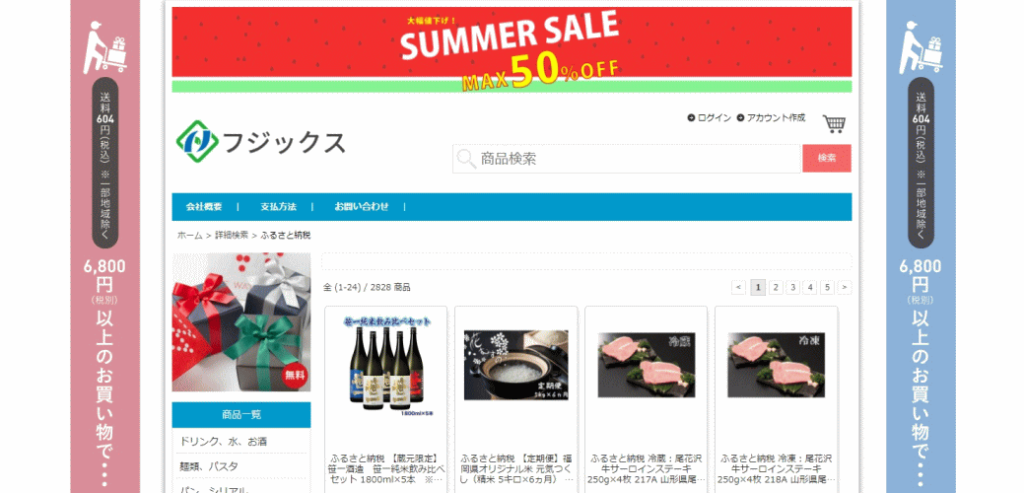Image resolution: width=1024 pixels, height=493 pixels.
Task: Go to previous page arrow
Action: coord(739,287)
